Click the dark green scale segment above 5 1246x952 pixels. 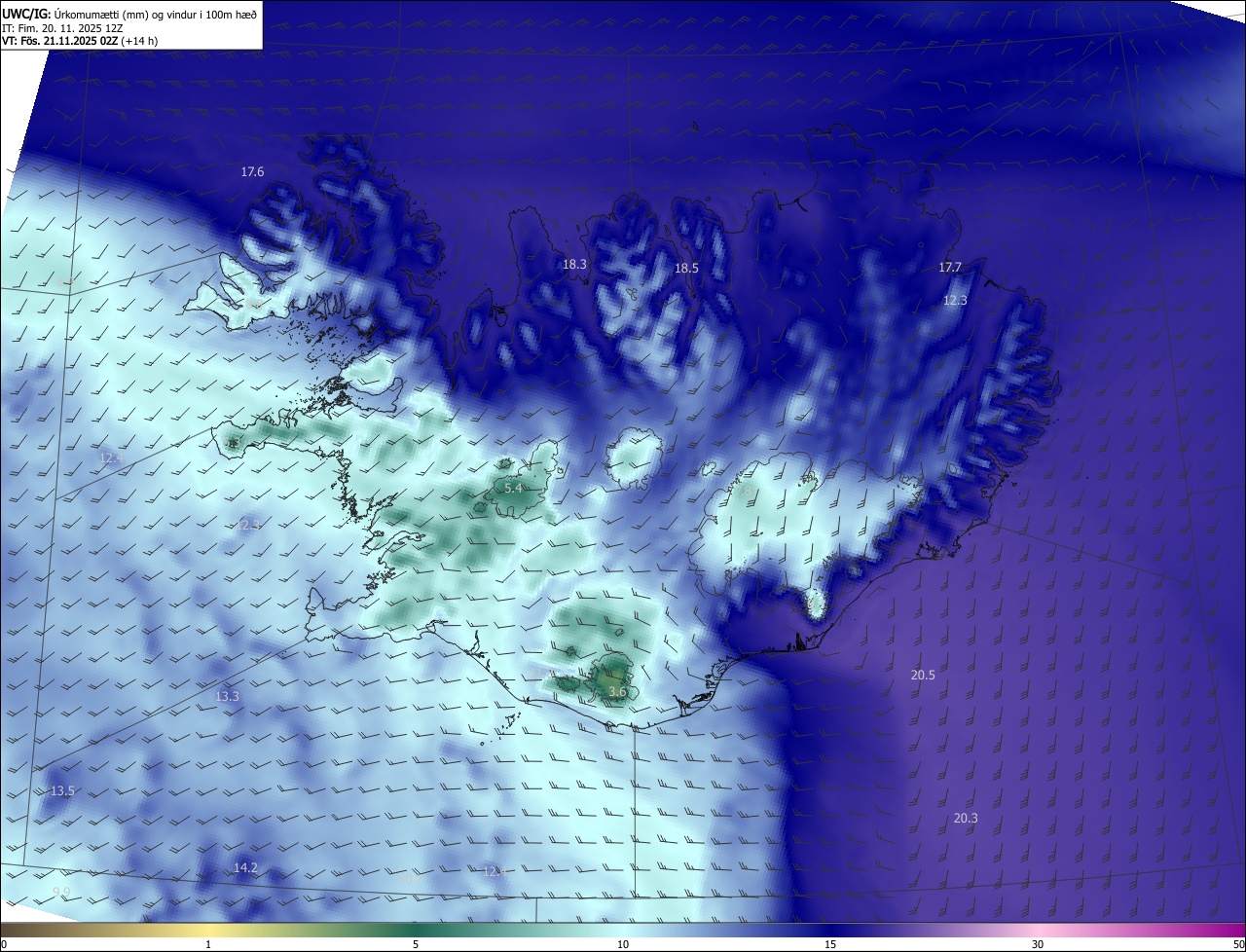pyautogui.click(x=416, y=930)
